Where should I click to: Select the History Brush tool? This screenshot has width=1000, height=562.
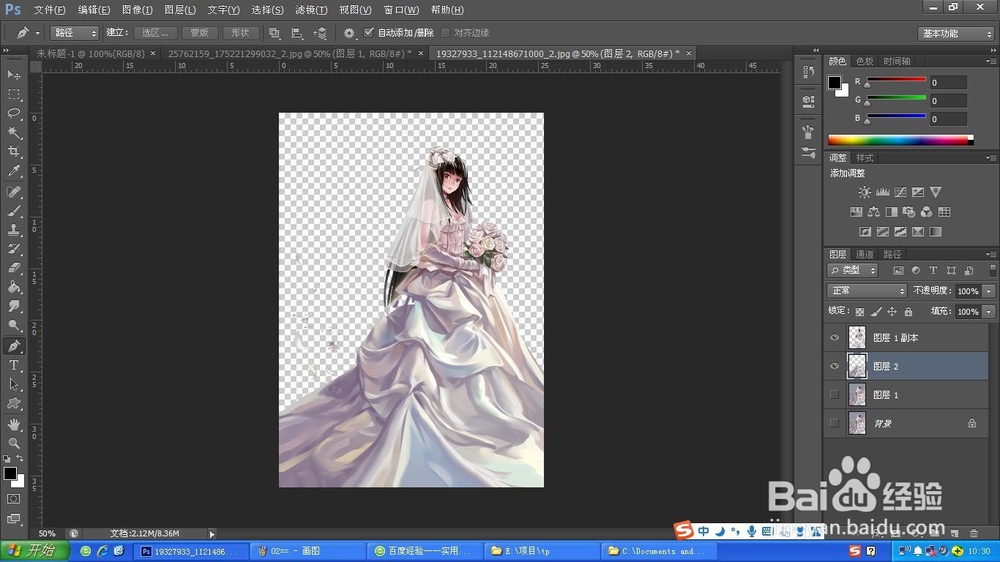click(13, 249)
